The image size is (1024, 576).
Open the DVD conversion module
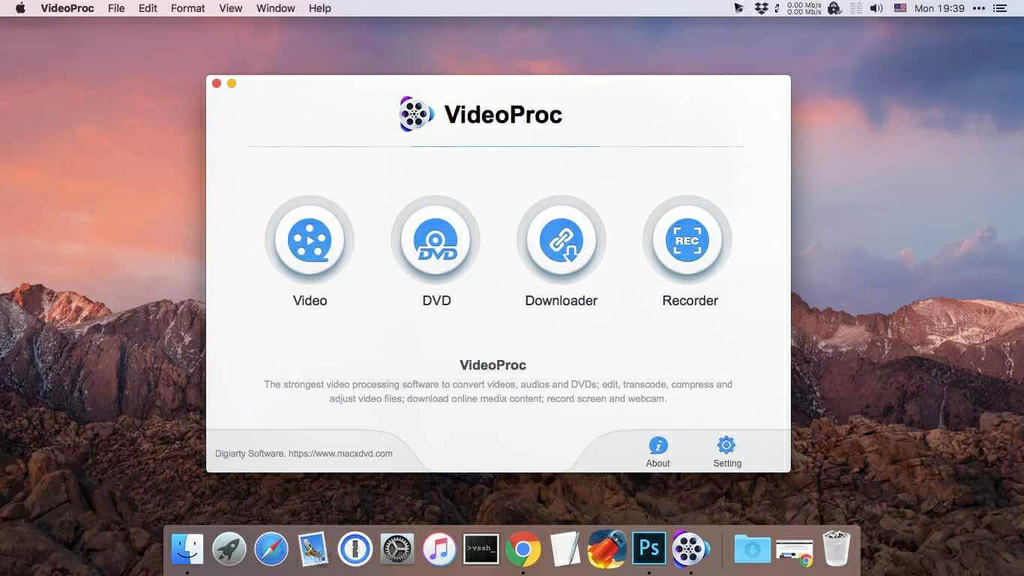coord(436,240)
